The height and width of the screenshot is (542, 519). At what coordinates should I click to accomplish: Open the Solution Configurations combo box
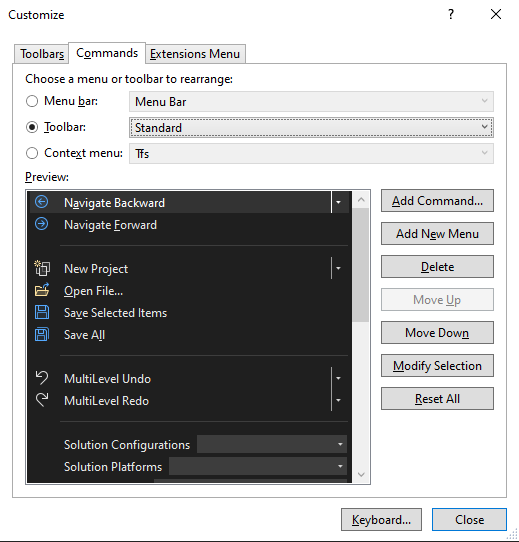tap(272, 444)
